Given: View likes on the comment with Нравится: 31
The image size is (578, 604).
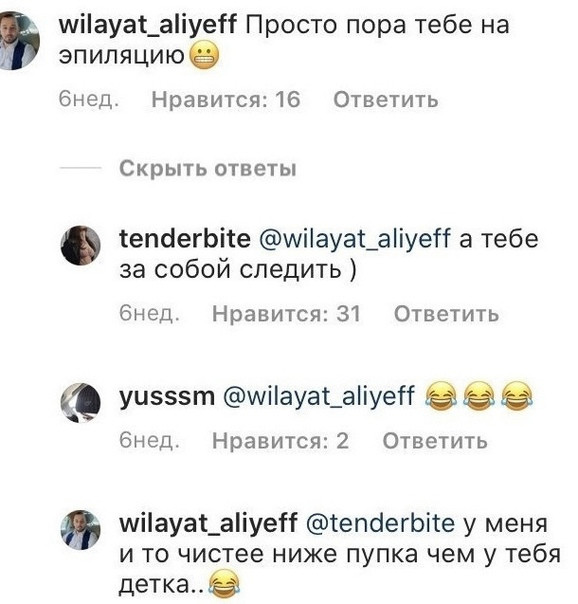Looking at the screenshot, I should [x=286, y=314].
